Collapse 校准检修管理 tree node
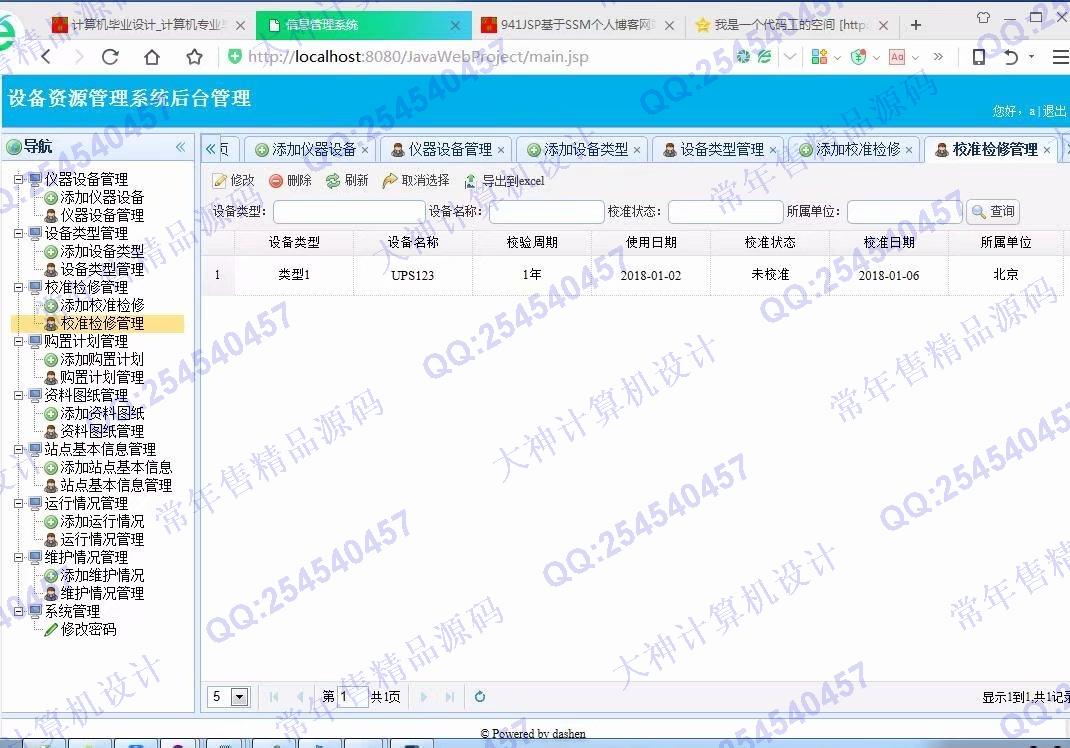 (x=18, y=287)
